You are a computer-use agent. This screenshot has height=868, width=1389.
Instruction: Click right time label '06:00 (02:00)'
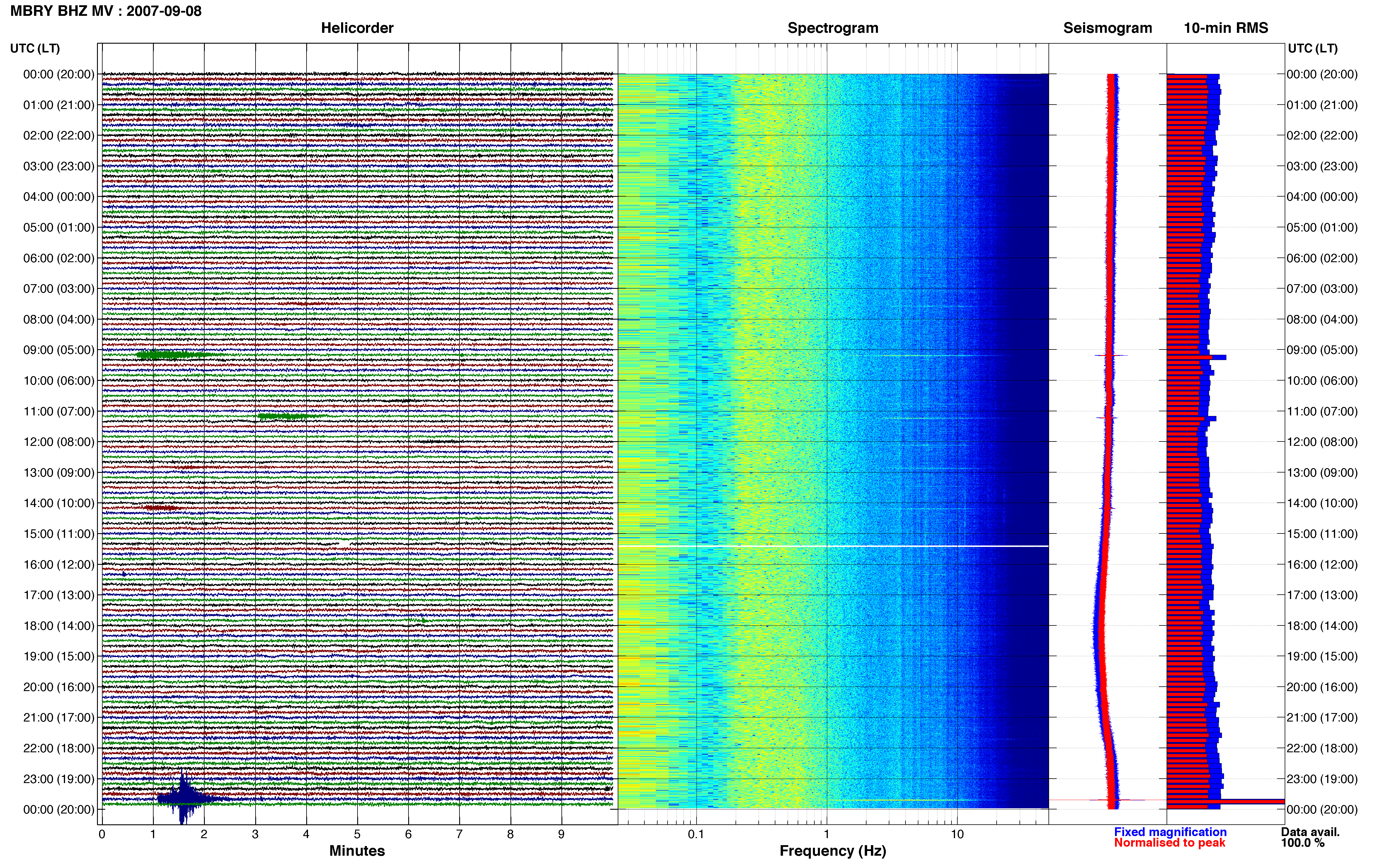[x=1322, y=258]
